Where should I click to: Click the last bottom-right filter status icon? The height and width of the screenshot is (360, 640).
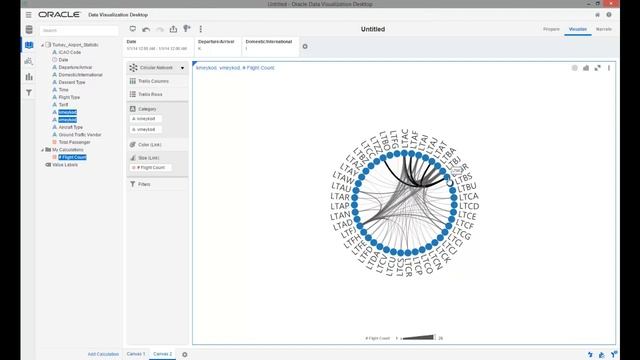[613, 354]
